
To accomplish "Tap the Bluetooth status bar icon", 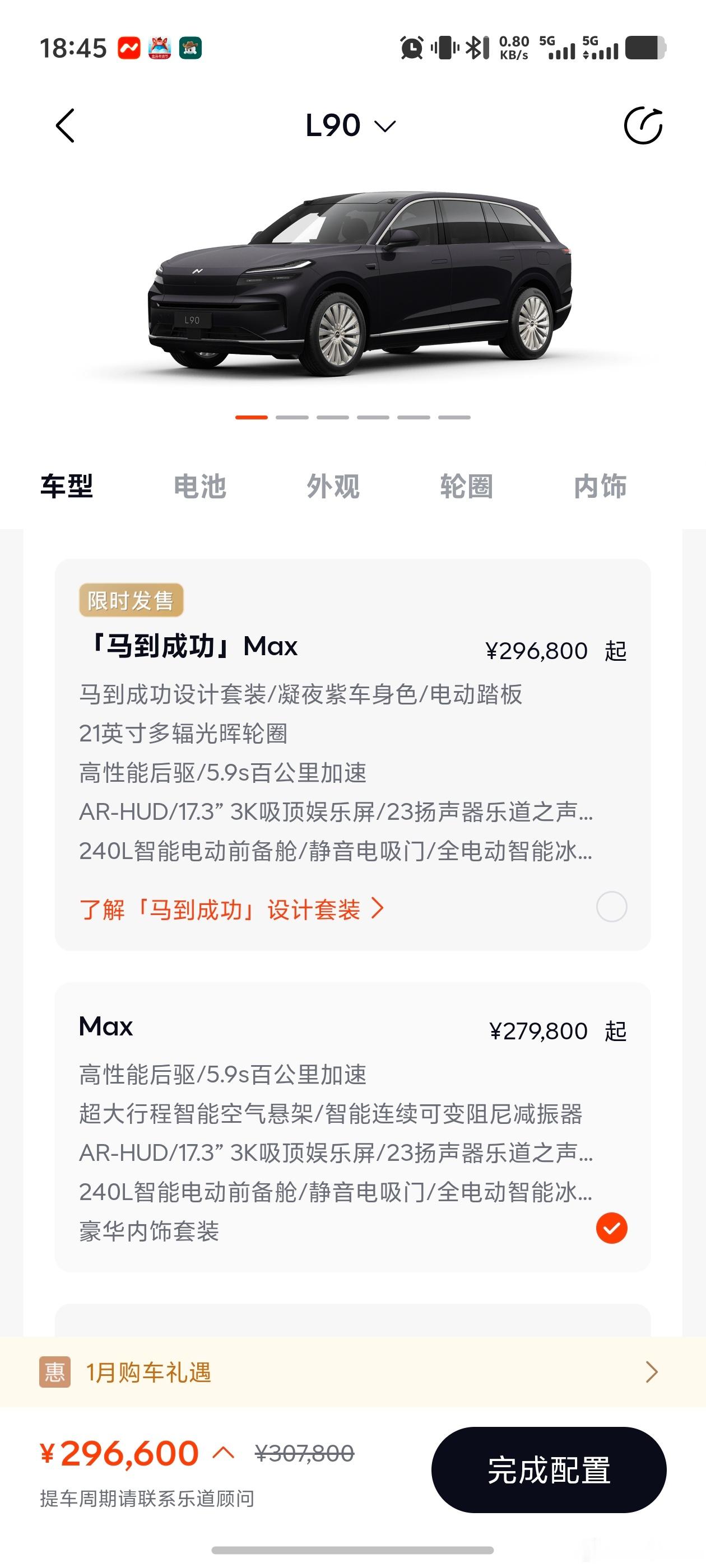I will coord(477,48).
